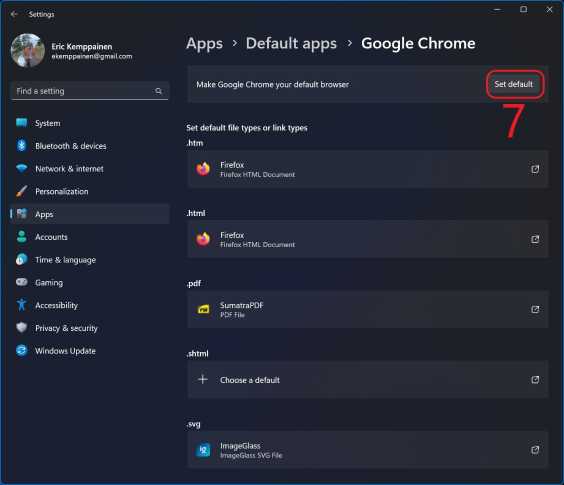Maximize the Settings window
The height and width of the screenshot is (485, 564).
(524, 10)
